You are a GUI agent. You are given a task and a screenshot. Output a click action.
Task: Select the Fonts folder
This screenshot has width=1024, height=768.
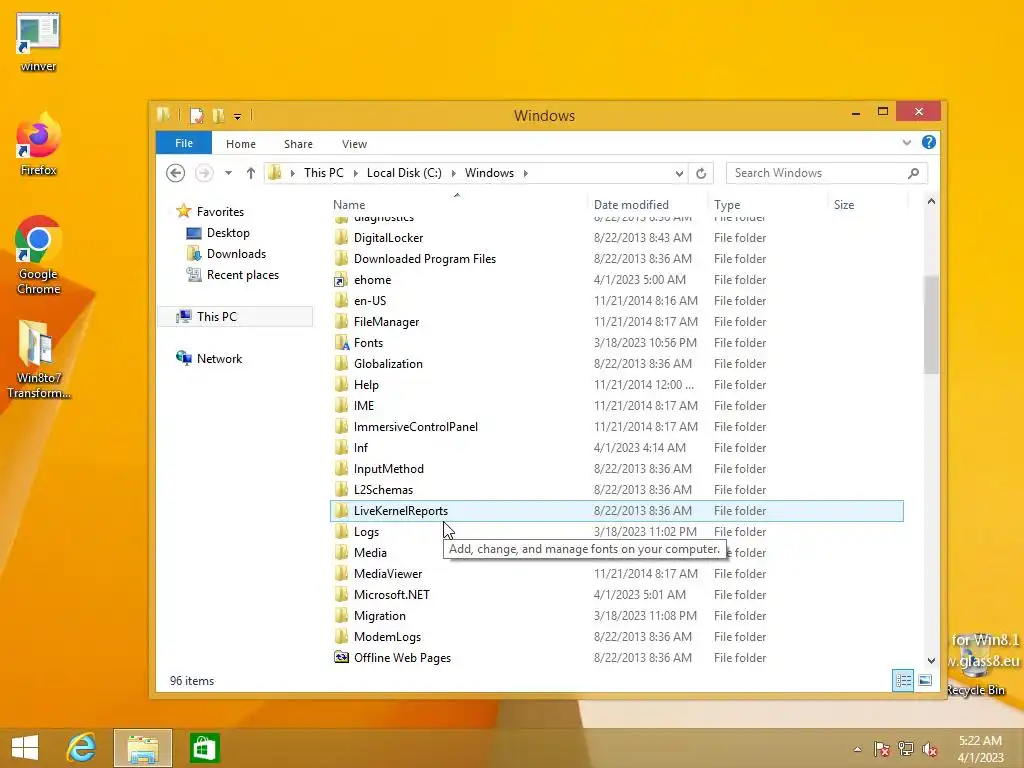[x=617, y=343]
